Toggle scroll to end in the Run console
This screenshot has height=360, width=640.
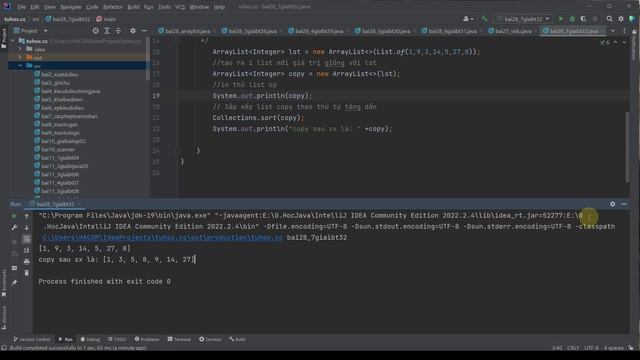[x=27, y=250]
